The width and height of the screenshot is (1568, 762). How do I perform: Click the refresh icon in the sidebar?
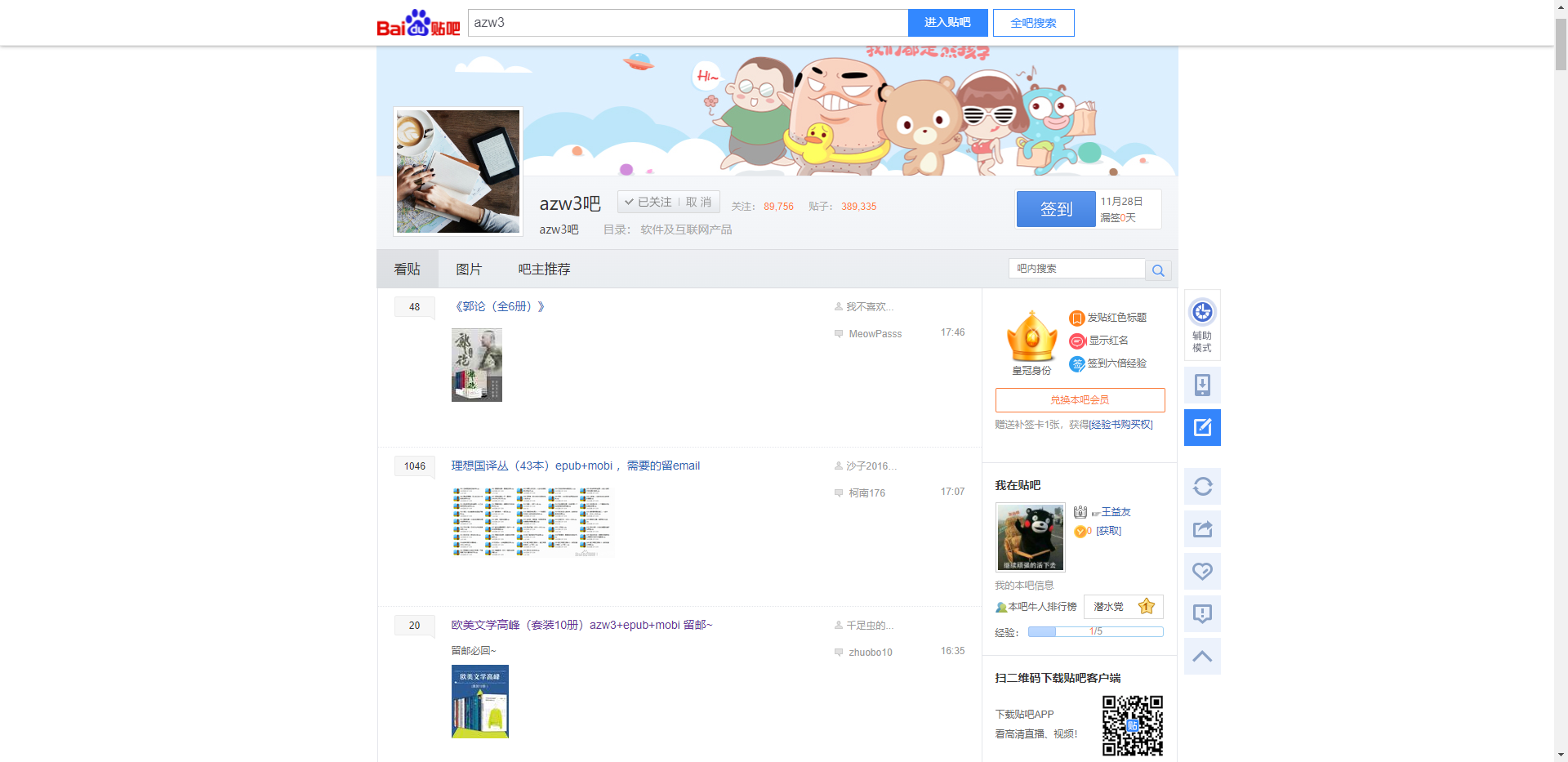[x=1201, y=486]
